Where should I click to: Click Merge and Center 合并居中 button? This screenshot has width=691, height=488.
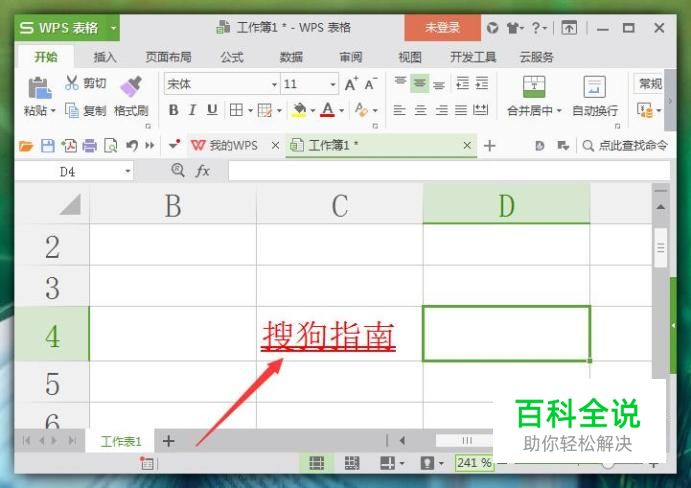pyautogui.click(x=534, y=96)
